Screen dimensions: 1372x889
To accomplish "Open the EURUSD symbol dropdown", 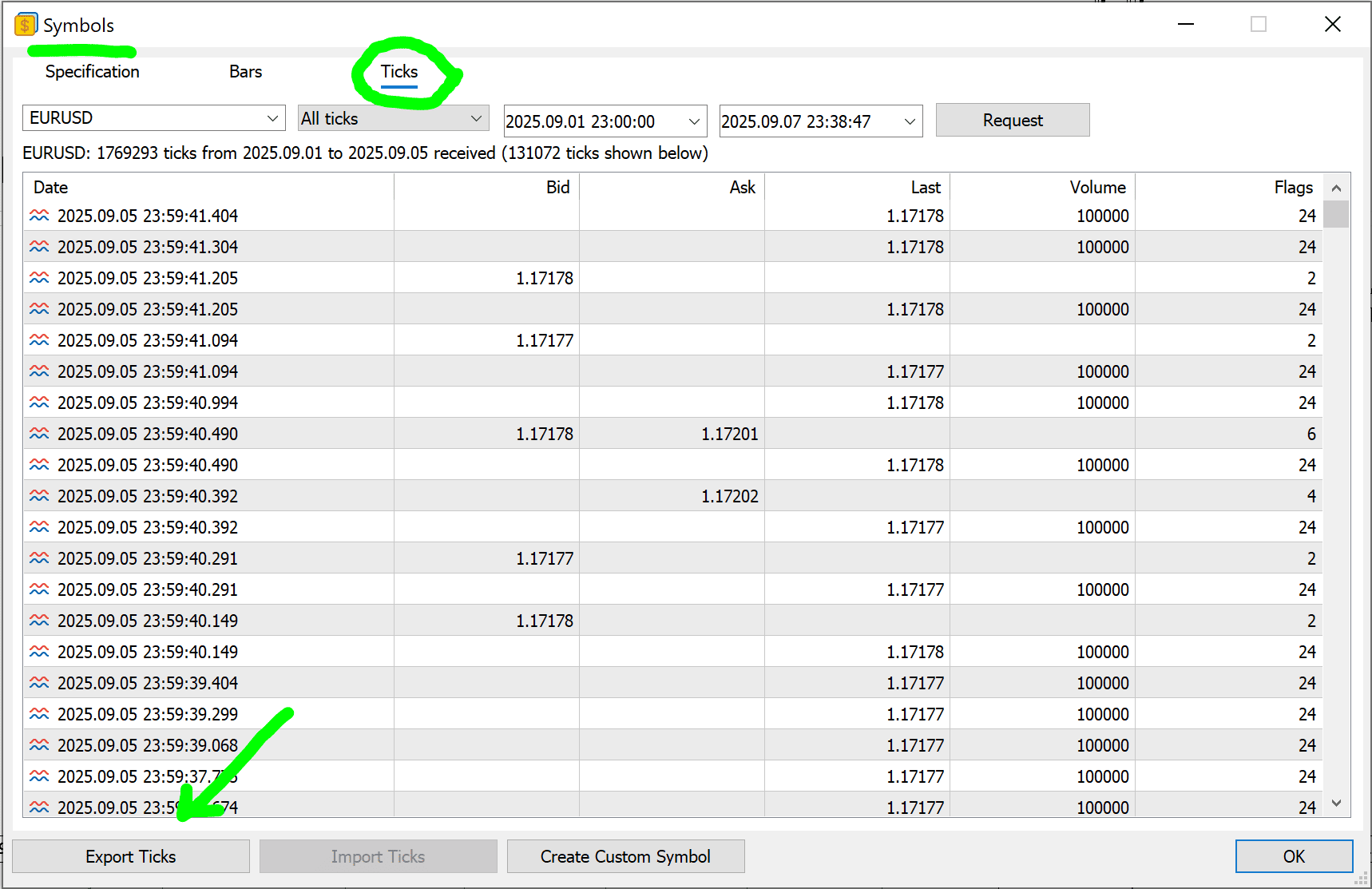I will [x=272, y=118].
